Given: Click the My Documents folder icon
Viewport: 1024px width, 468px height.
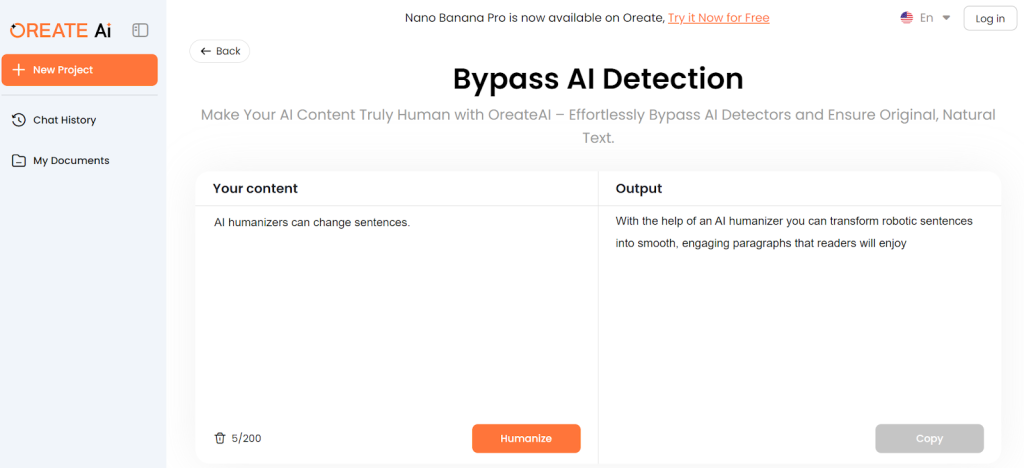Looking at the screenshot, I should point(19,160).
